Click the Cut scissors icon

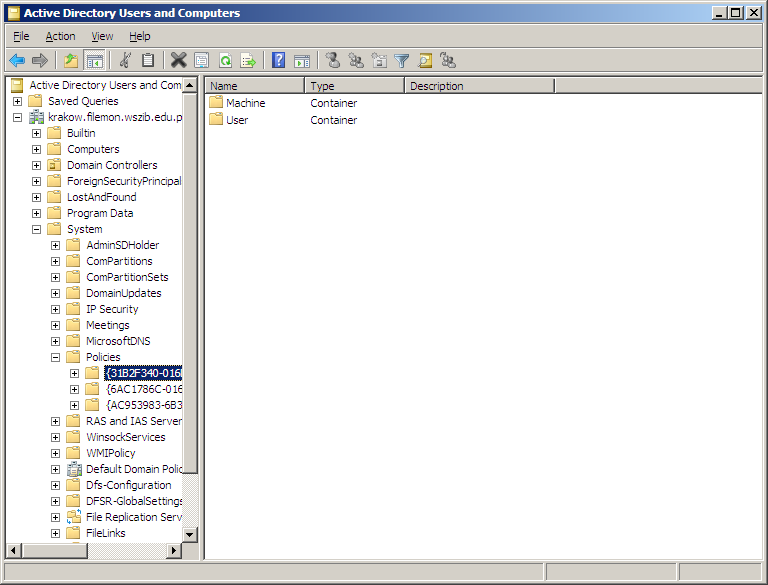(125, 61)
